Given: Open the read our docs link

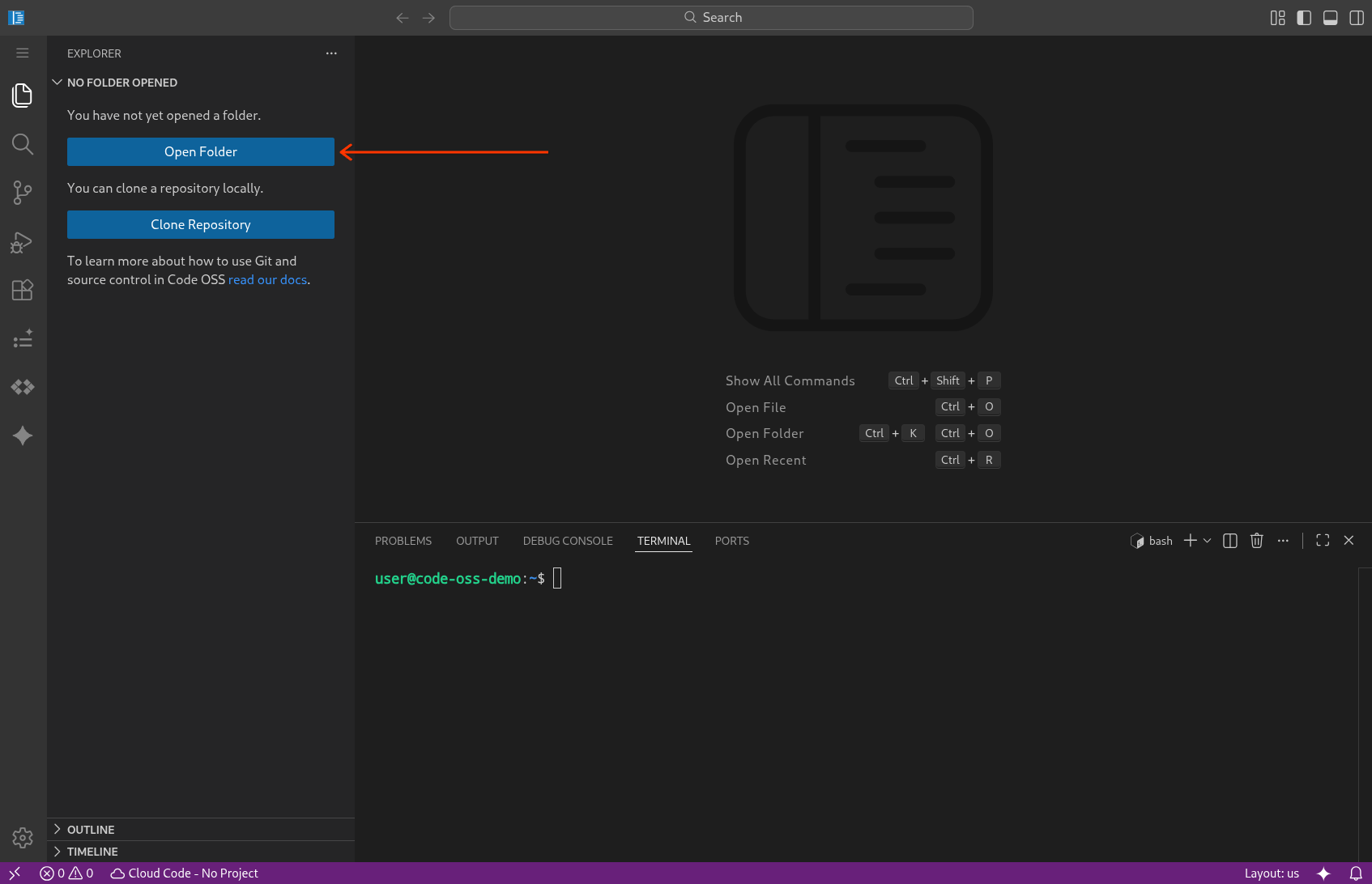Looking at the screenshot, I should [267, 279].
